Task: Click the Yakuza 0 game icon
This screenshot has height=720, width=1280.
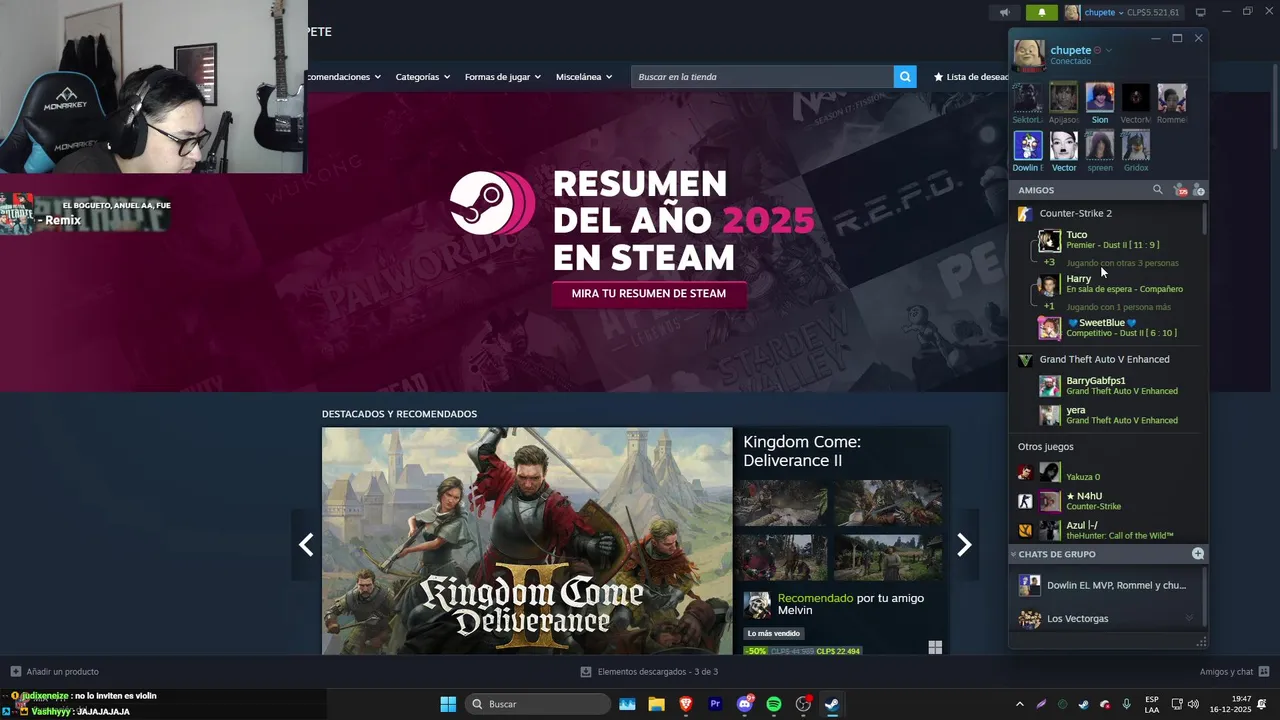Action: click(1025, 472)
